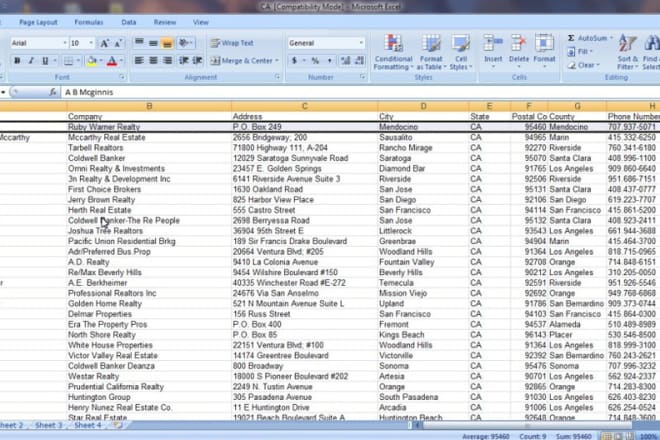The height and width of the screenshot is (440, 660).
Task: Click Increase Decimal icon
Action: coord(346,61)
